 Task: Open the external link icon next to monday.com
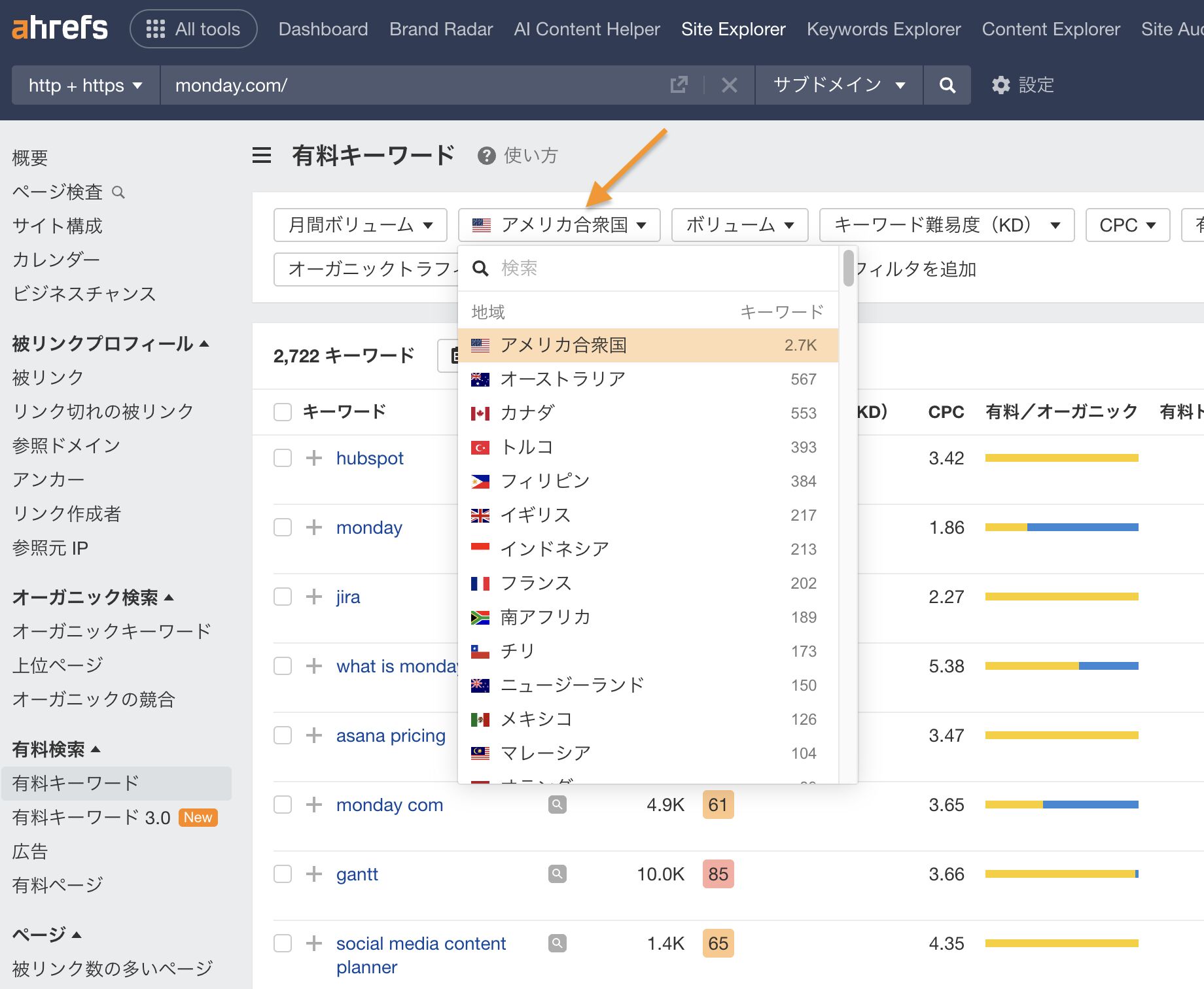[x=679, y=85]
